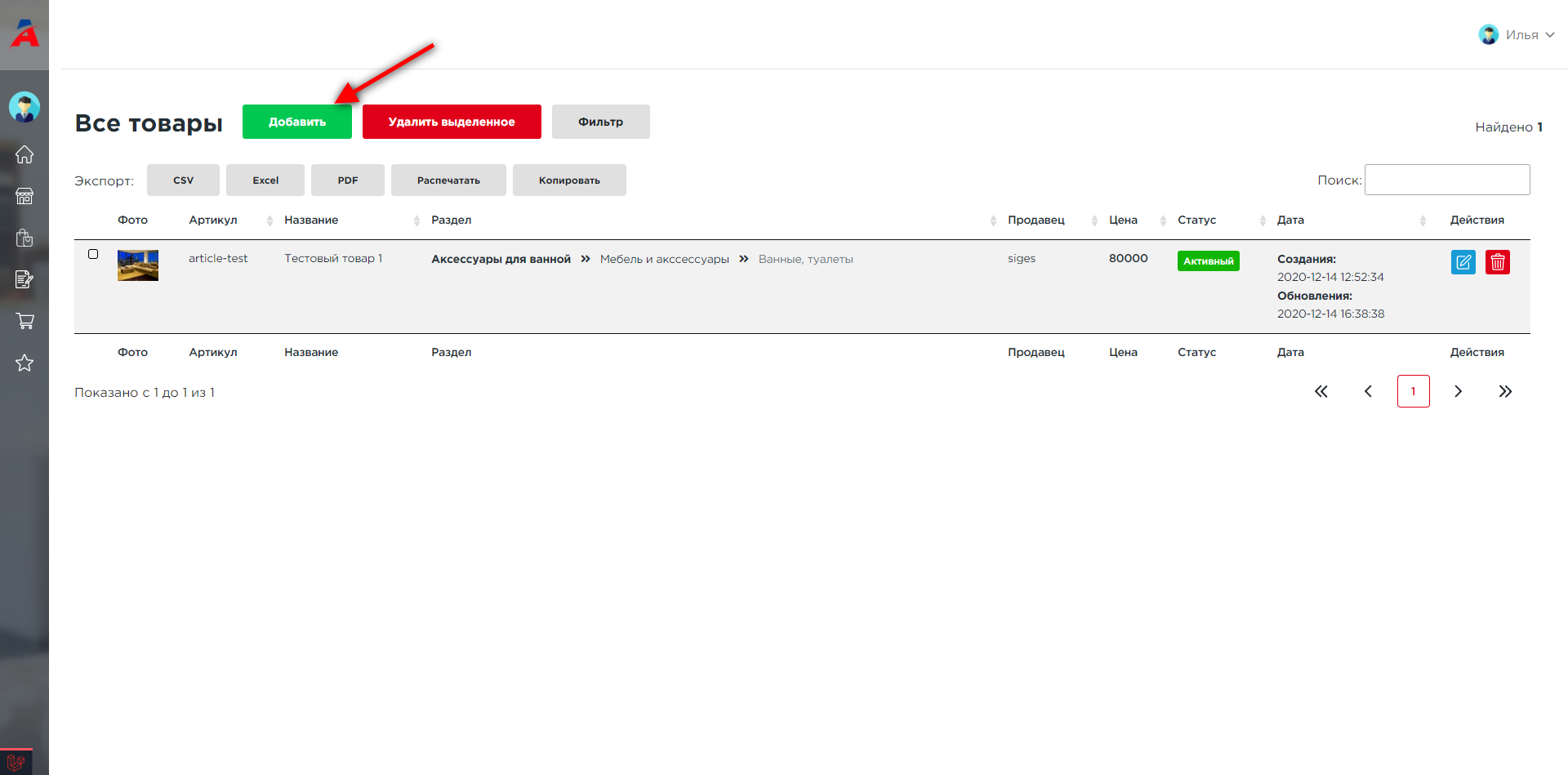
Task: Select page 1 in pagination
Action: tap(1414, 391)
